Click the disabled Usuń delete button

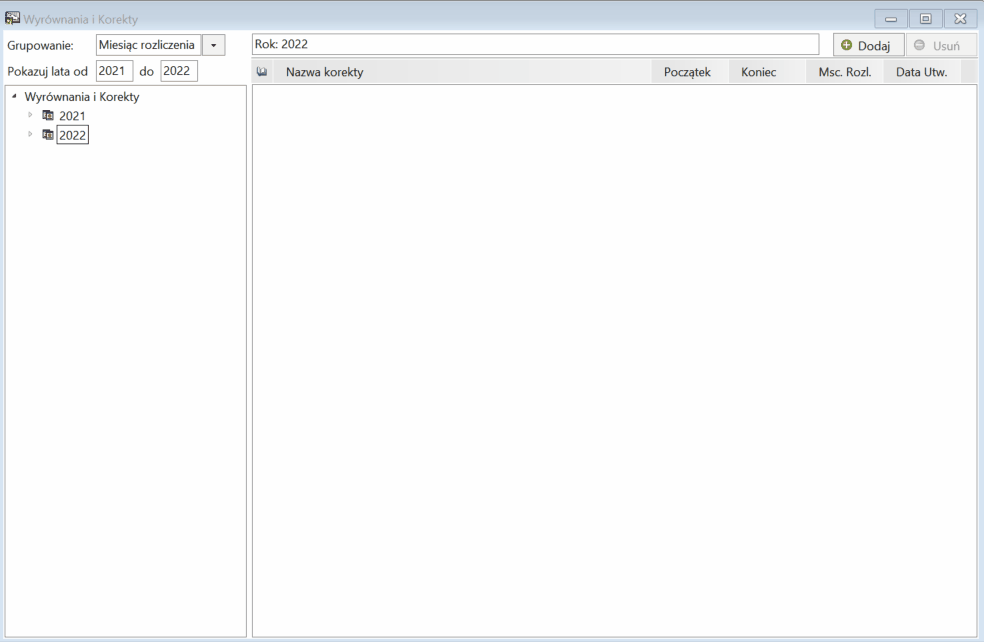tap(941, 45)
